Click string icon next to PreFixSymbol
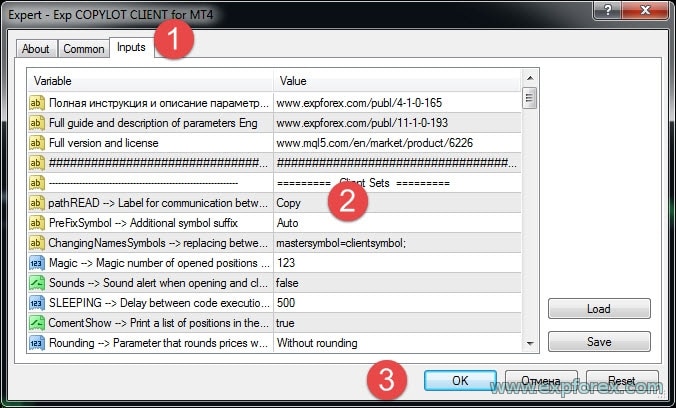This screenshot has width=676, height=408. point(37,223)
